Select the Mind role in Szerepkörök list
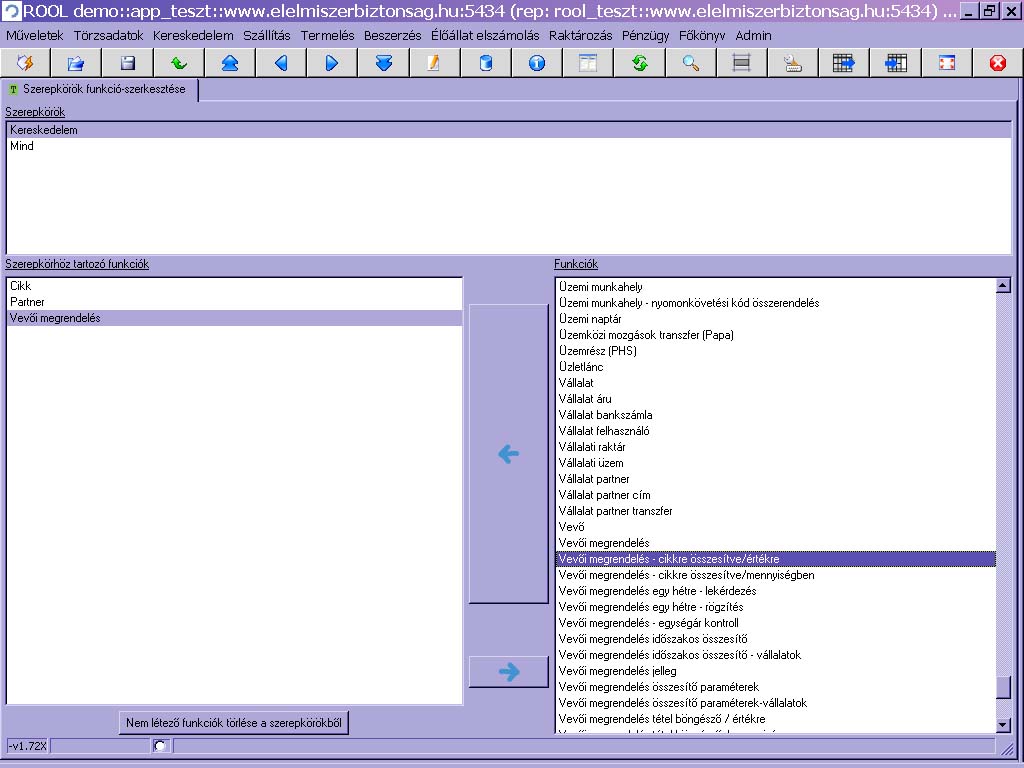The width and height of the screenshot is (1024, 768). [x=22, y=146]
